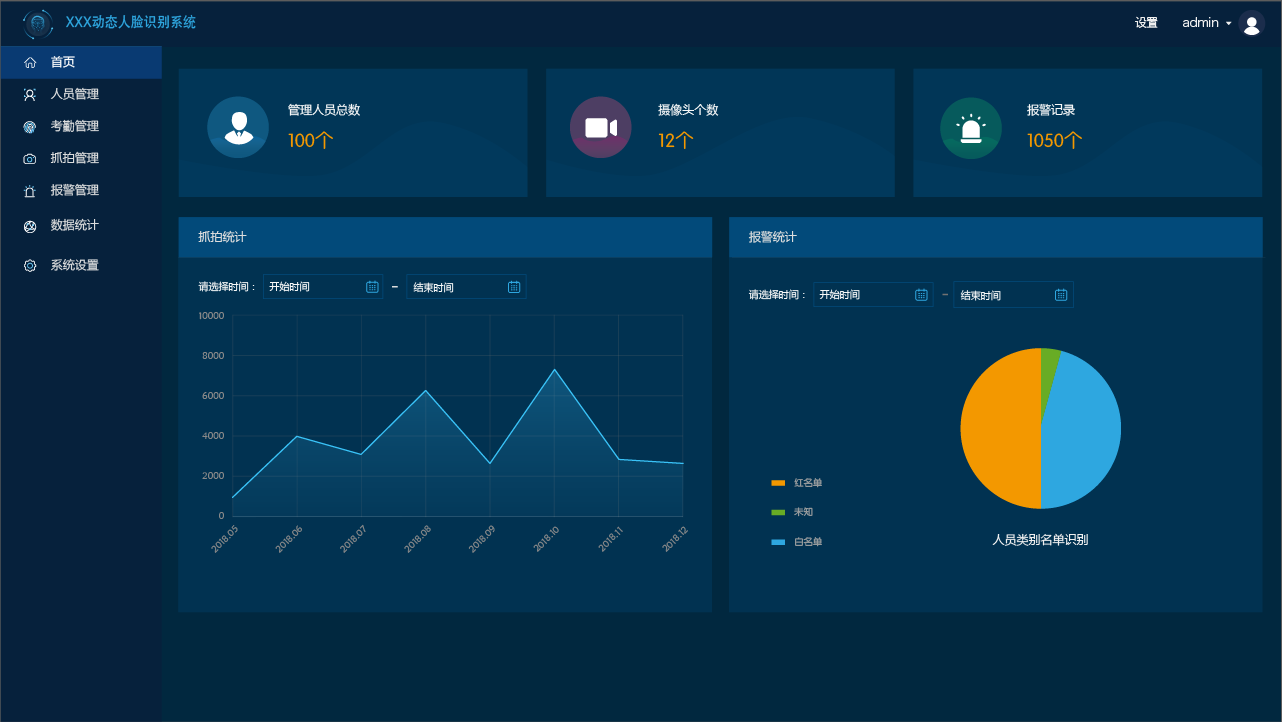Click the orange slice of pie chart
The width and height of the screenshot is (1282, 722).
pyautogui.click(x=1000, y=430)
